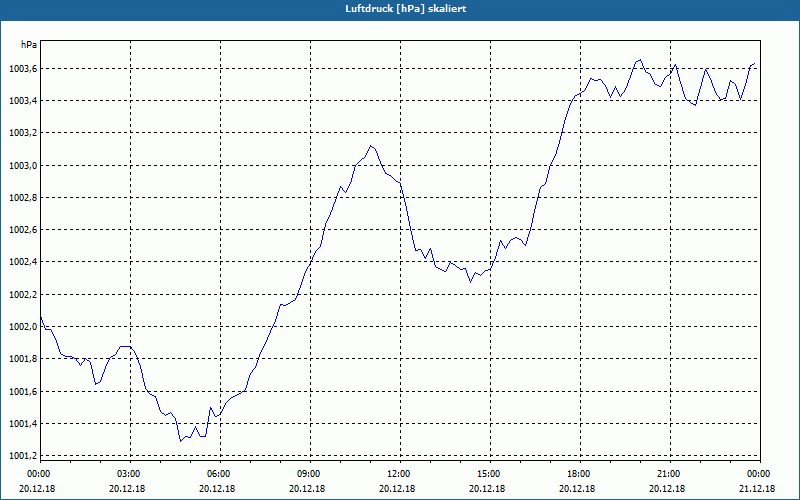This screenshot has height=500, width=800.
Task: Select the "20.12.18" date under 09:00
Action: pyautogui.click(x=308, y=489)
